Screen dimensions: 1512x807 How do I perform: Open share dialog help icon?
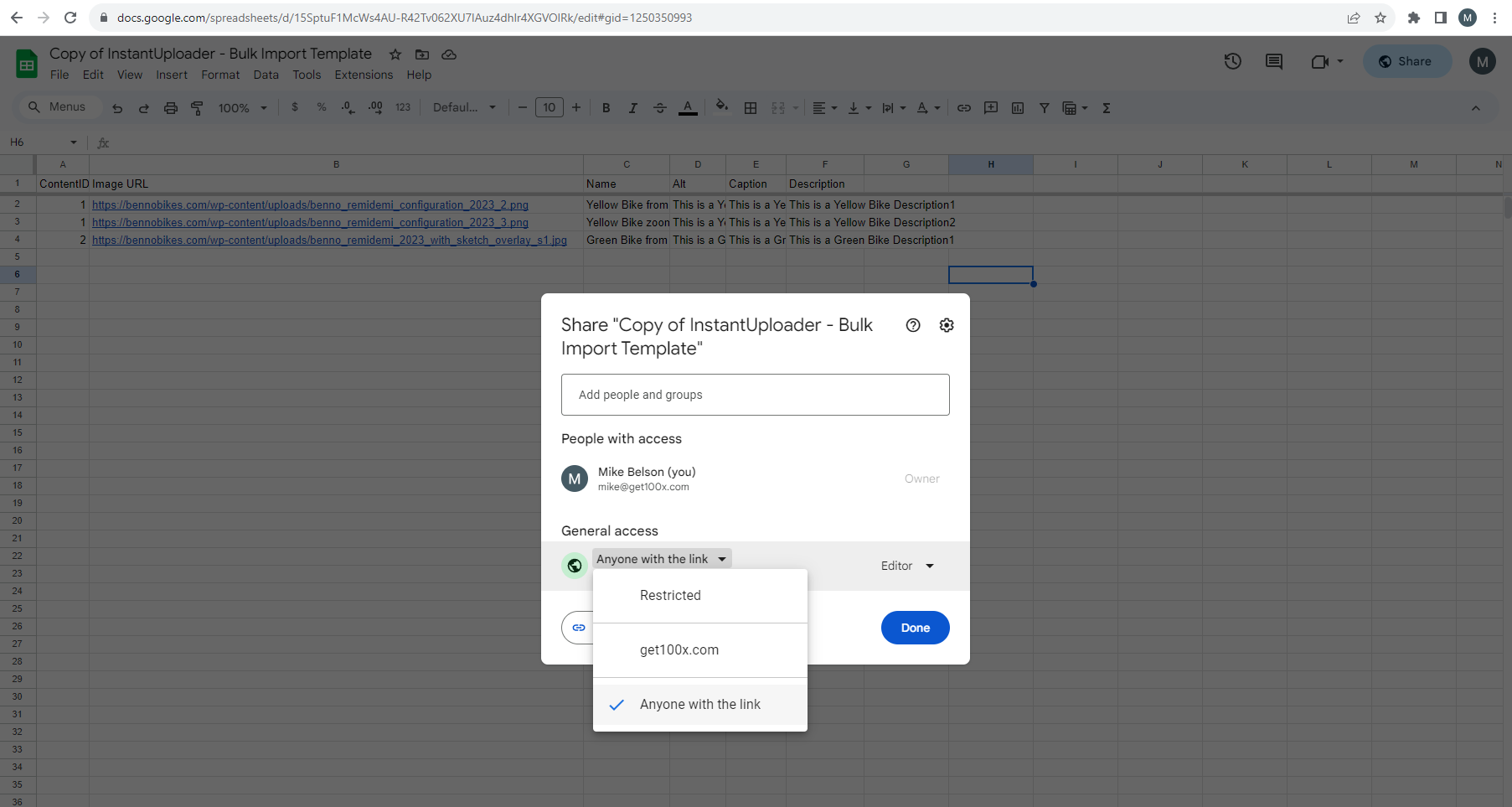[913, 325]
